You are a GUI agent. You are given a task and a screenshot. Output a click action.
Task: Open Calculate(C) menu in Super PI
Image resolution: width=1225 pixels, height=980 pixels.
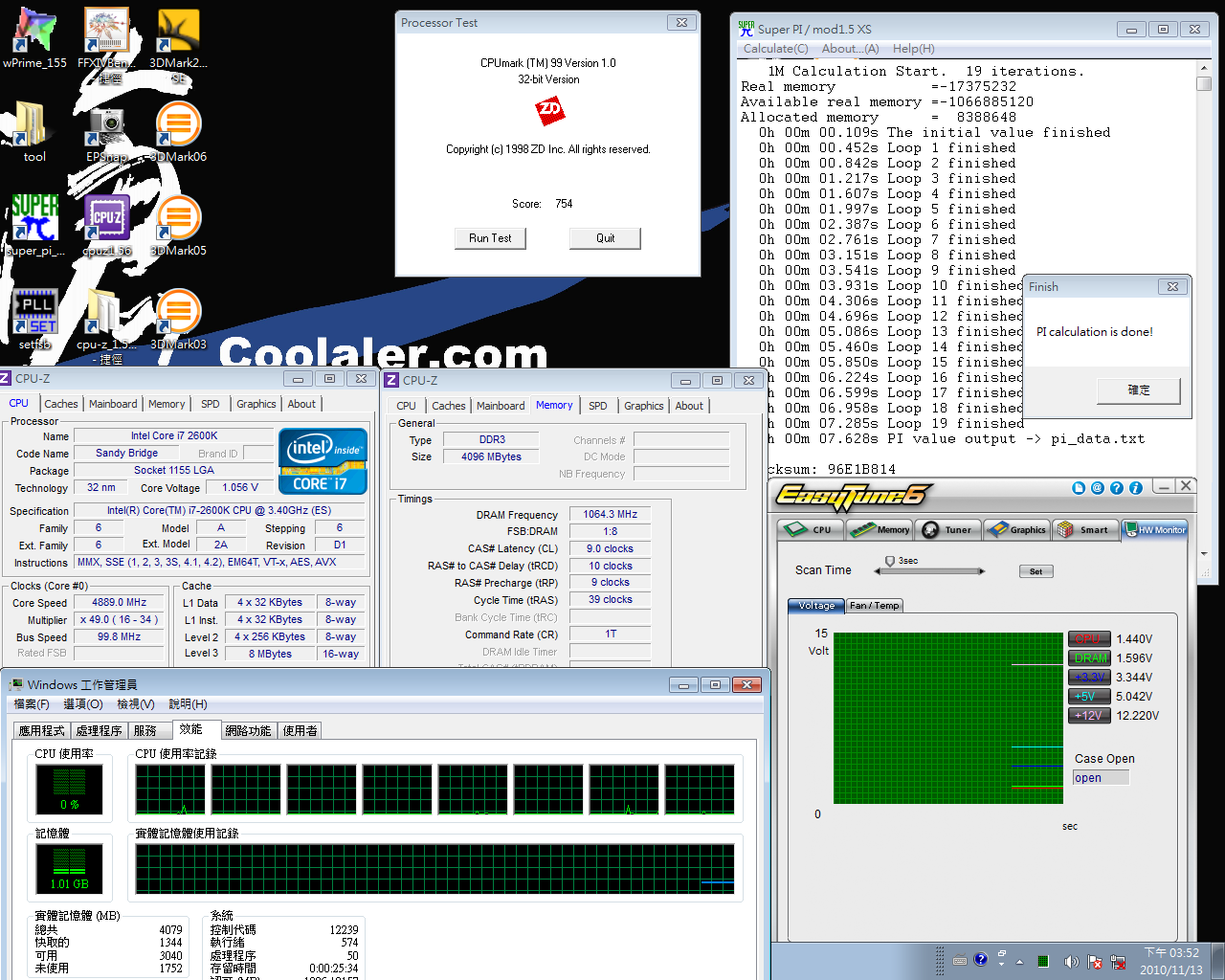[776, 49]
